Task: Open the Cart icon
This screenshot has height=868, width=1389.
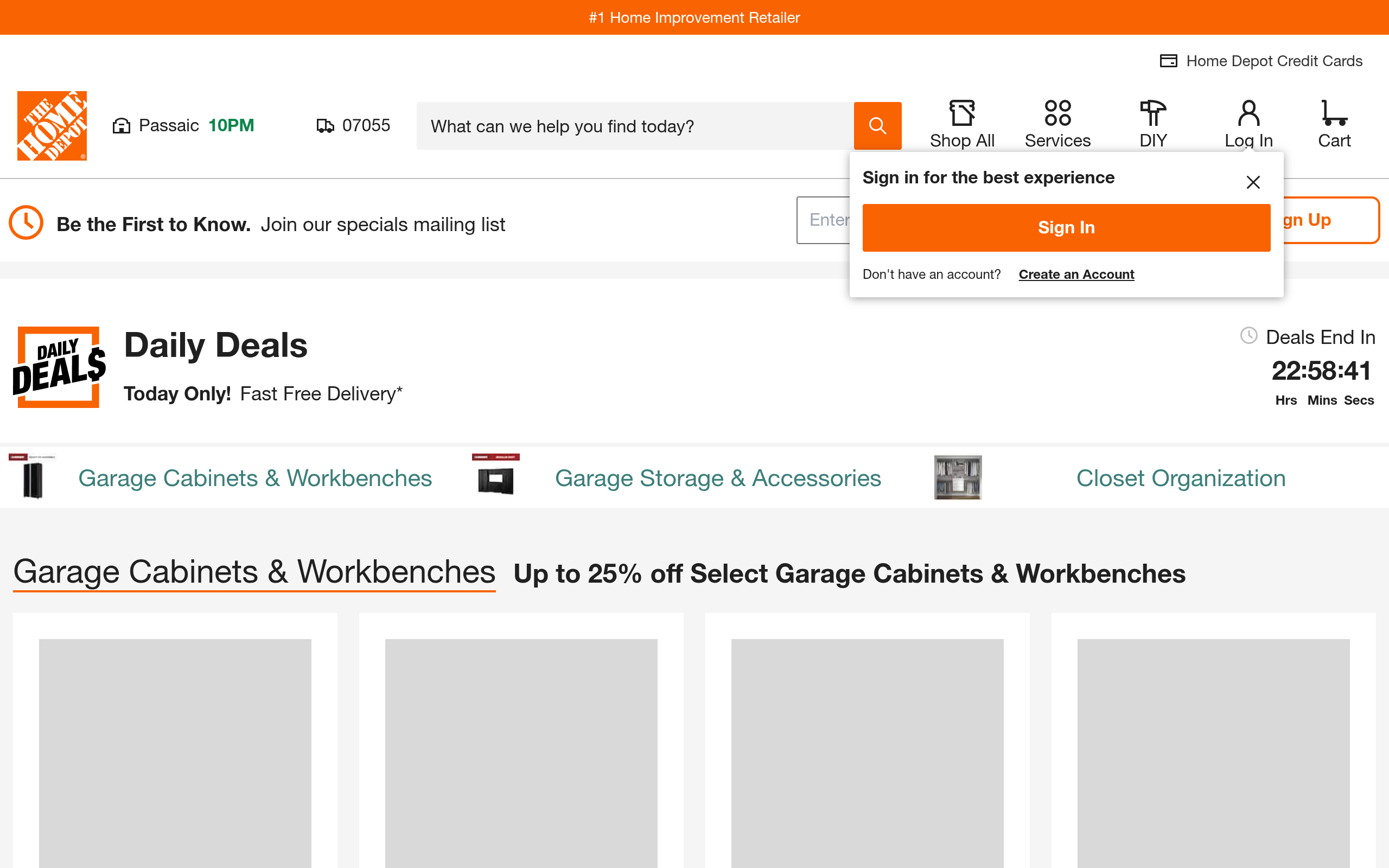Action: pyautogui.click(x=1334, y=112)
